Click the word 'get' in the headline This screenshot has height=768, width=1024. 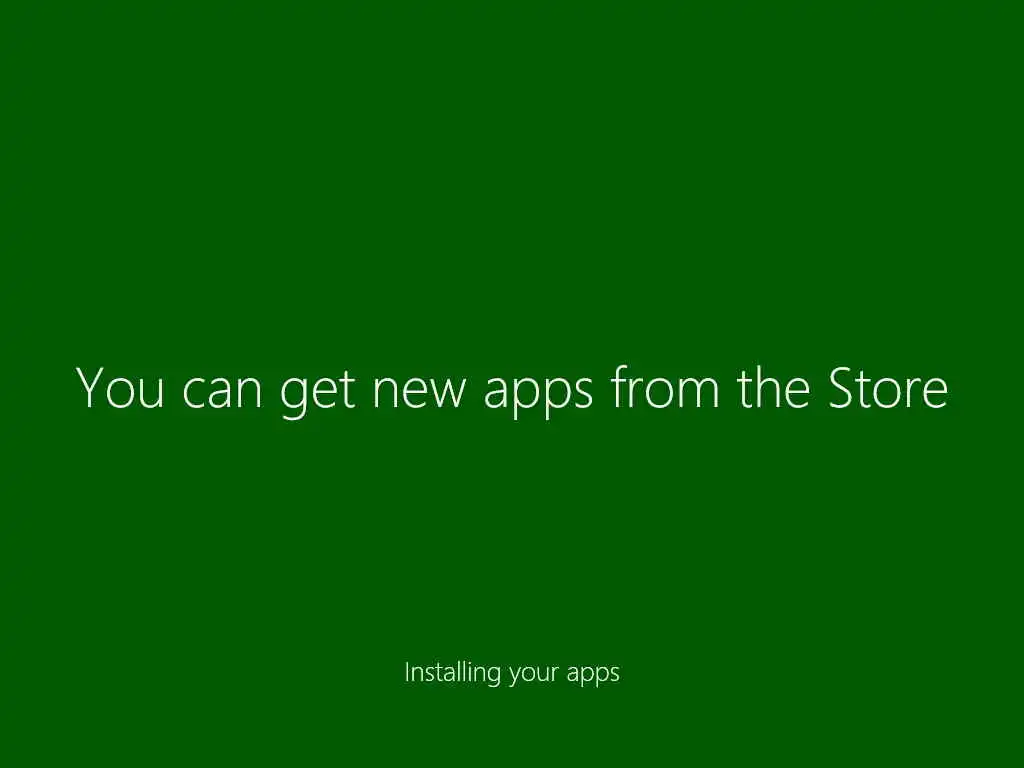(317, 394)
